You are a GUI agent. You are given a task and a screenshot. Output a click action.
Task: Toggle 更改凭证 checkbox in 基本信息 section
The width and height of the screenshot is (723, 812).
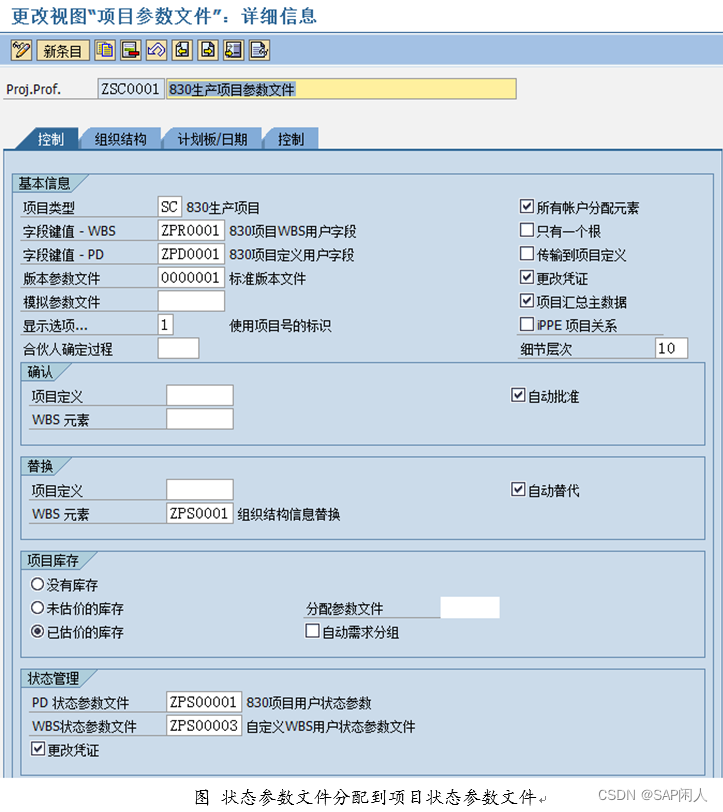[527, 277]
